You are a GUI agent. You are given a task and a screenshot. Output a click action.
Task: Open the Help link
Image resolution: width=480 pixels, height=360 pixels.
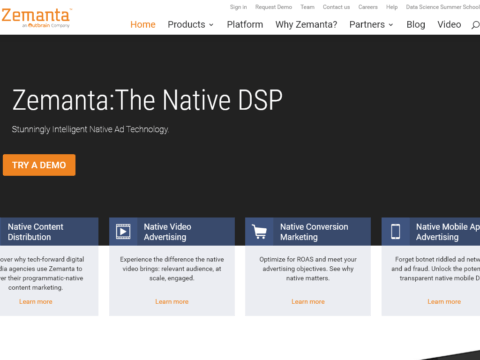tap(392, 7)
